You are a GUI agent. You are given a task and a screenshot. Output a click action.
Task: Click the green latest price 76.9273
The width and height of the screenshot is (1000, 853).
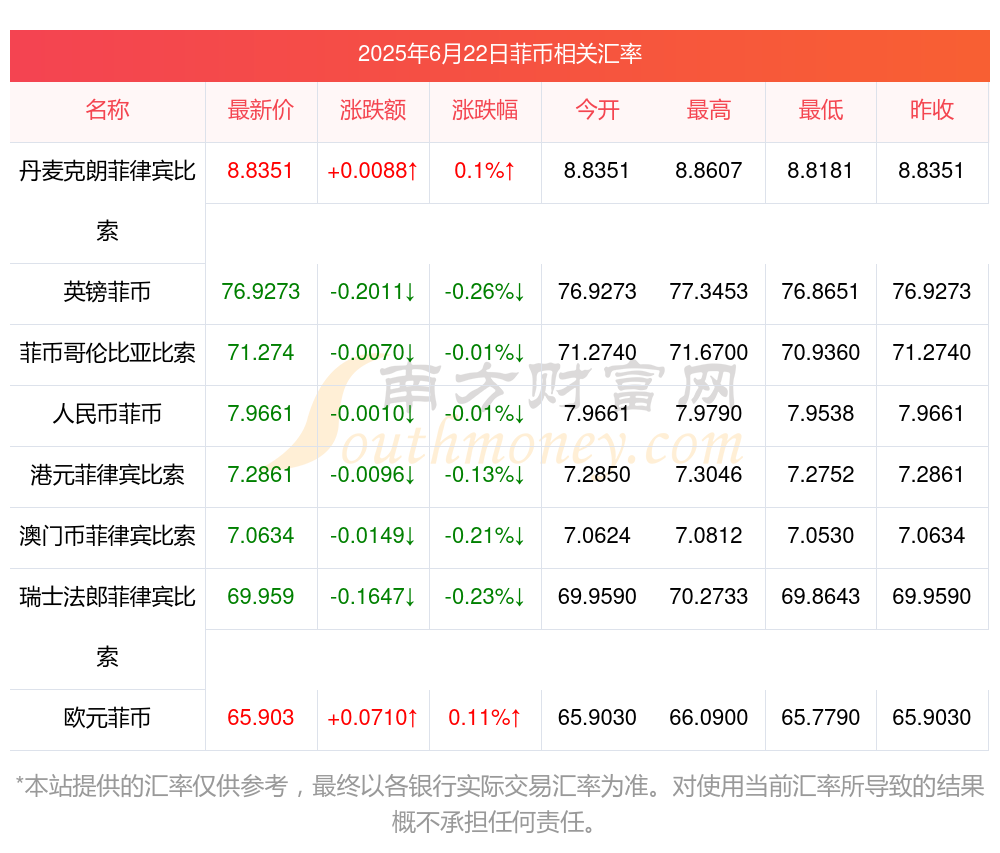pos(260,291)
